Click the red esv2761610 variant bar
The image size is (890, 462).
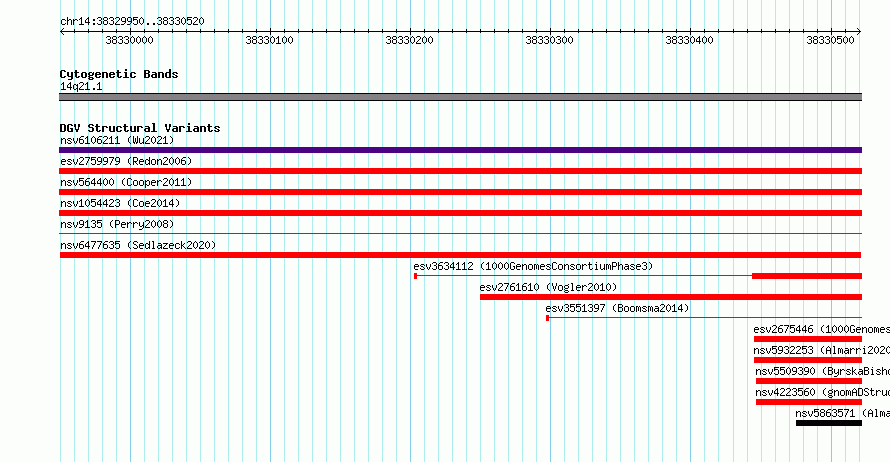click(671, 297)
